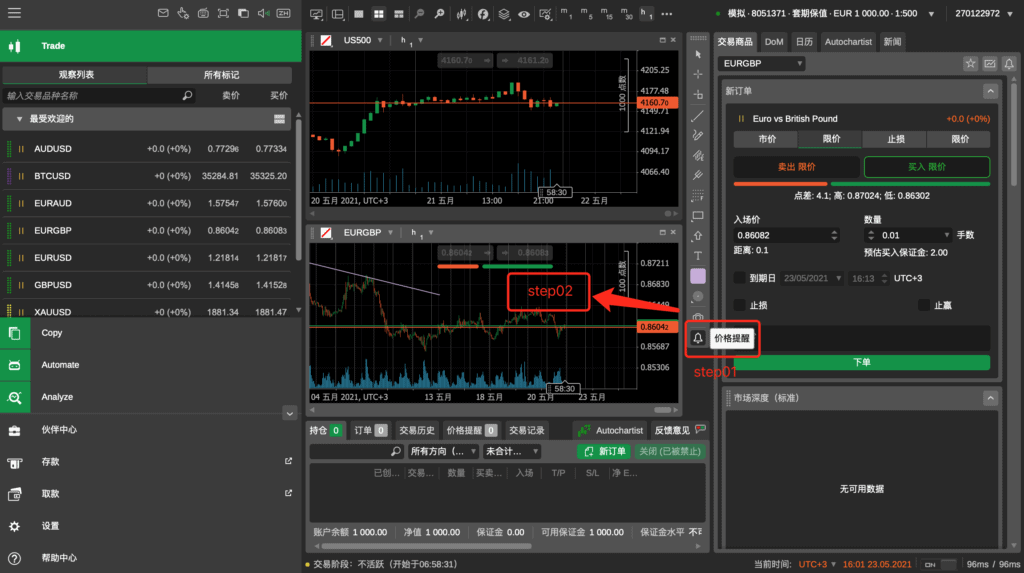Collapse the 最受欢迎的 watchlist group
Image resolution: width=1024 pixels, height=573 pixels.
point(19,119)
